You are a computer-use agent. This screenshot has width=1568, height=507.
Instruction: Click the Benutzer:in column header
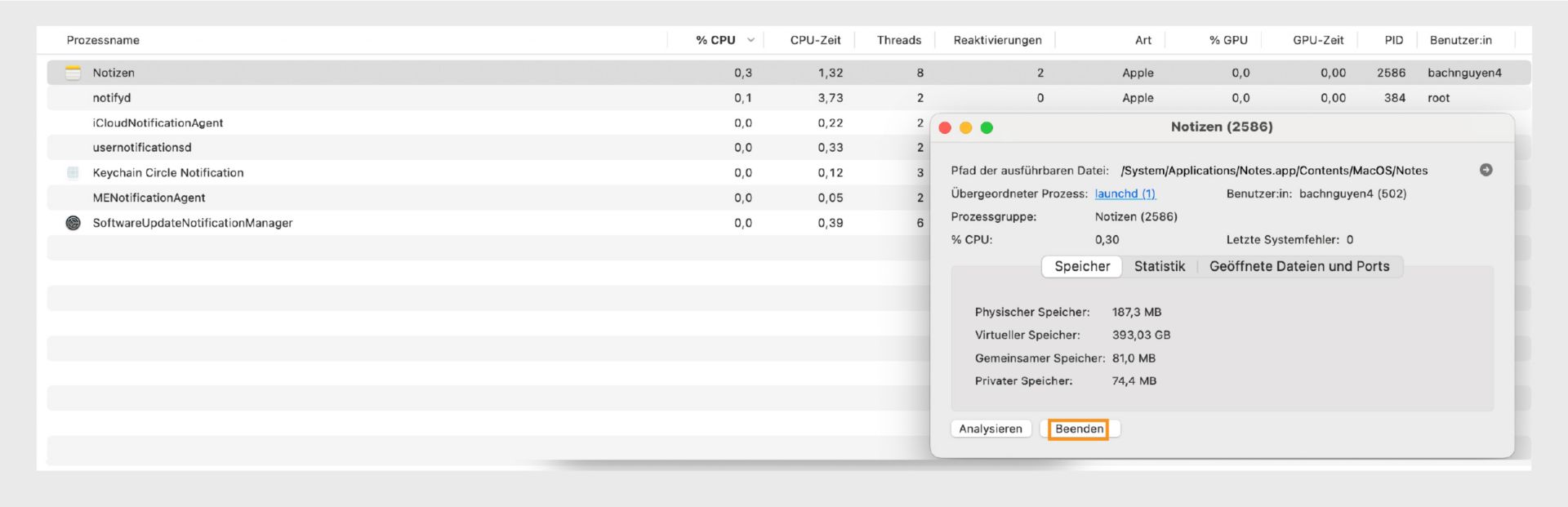tap(1460, 40)
